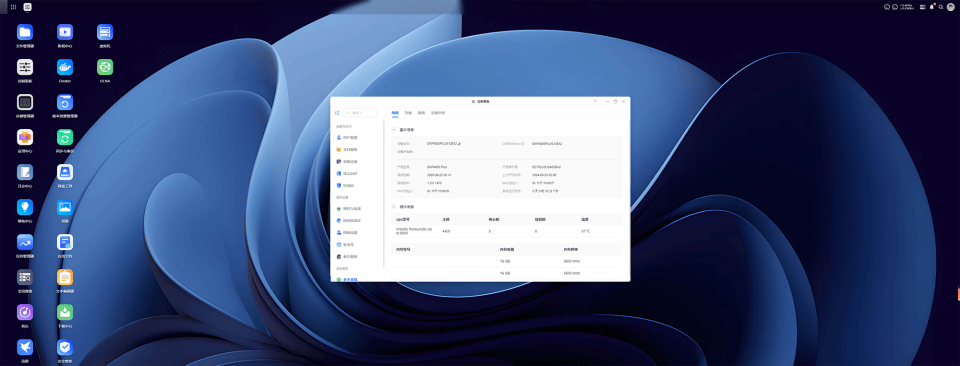
Task: Open the green Sync & Backup icon
Action: click(x=65, y=136)
